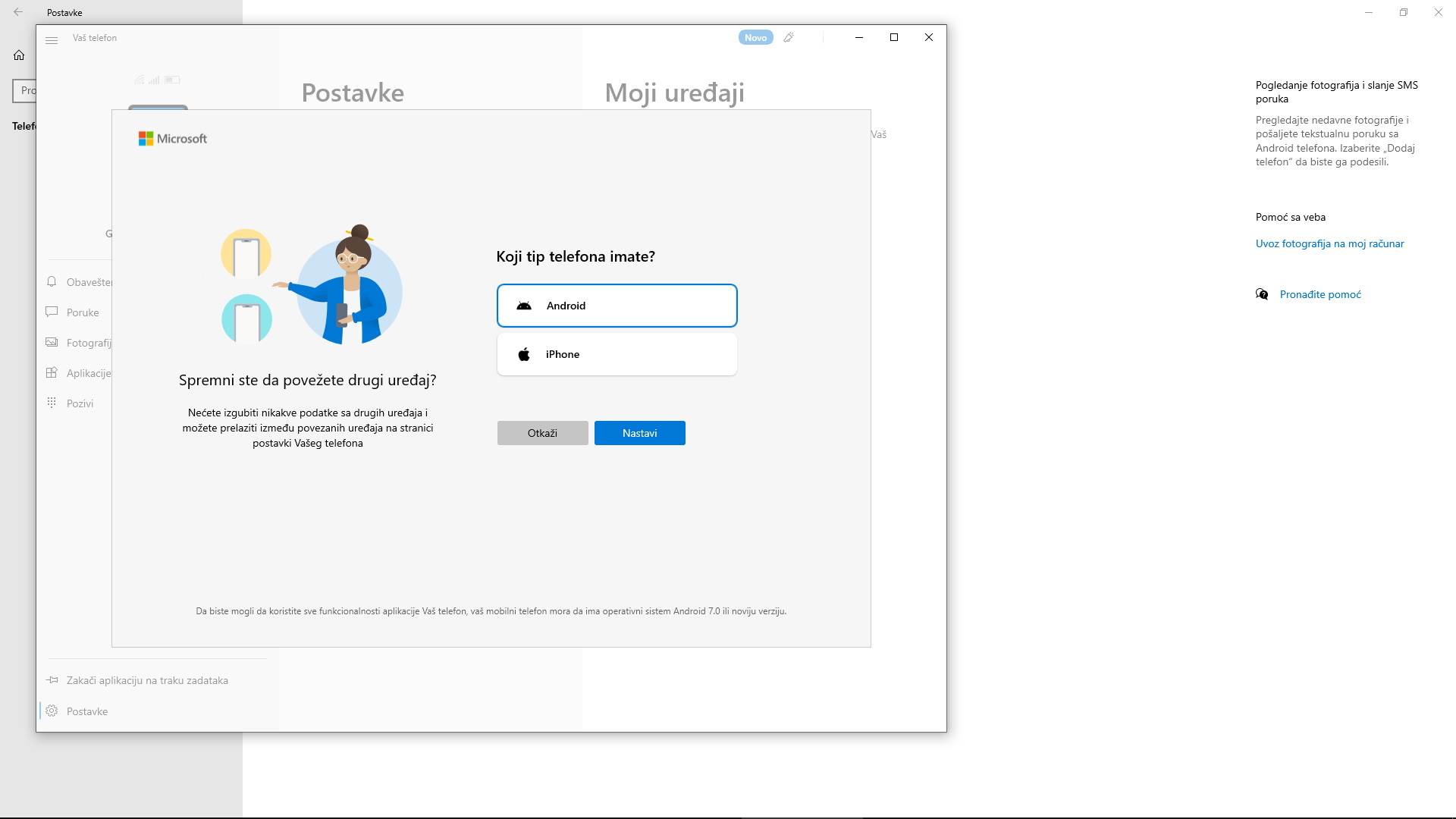Click the Novo badge in the title bar

pos(755,36)
